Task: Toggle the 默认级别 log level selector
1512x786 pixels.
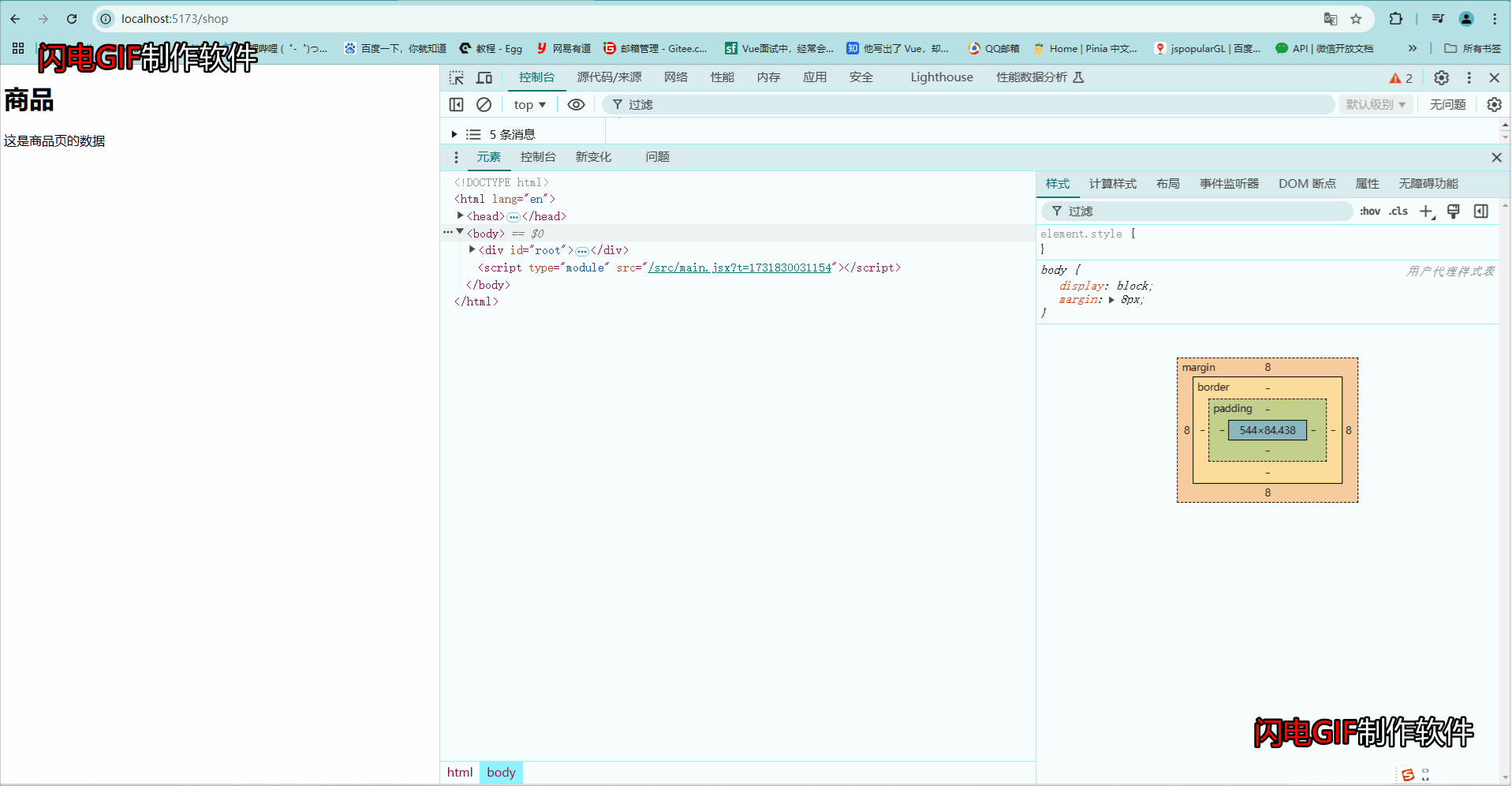Action: 1375,104
